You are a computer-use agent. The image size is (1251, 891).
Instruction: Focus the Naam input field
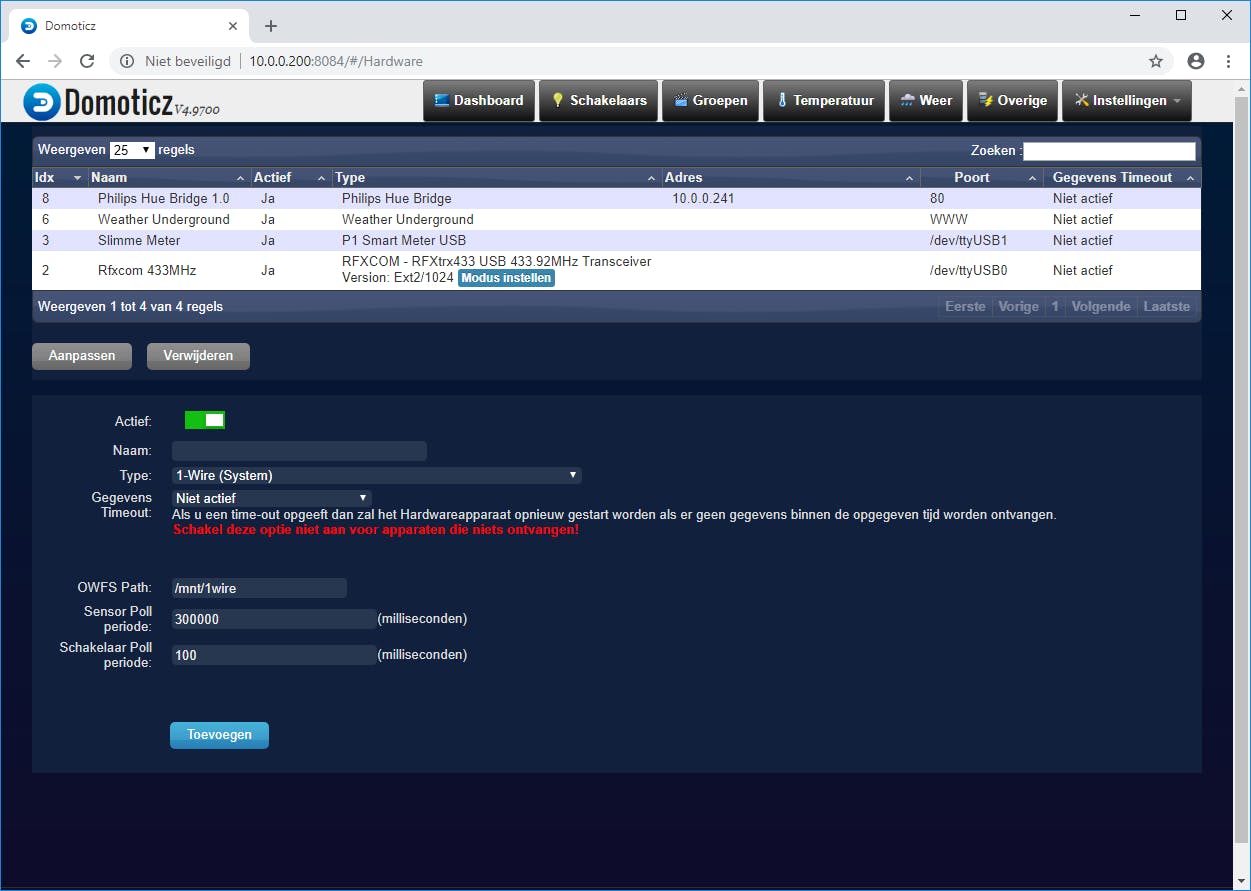(299, 451)
